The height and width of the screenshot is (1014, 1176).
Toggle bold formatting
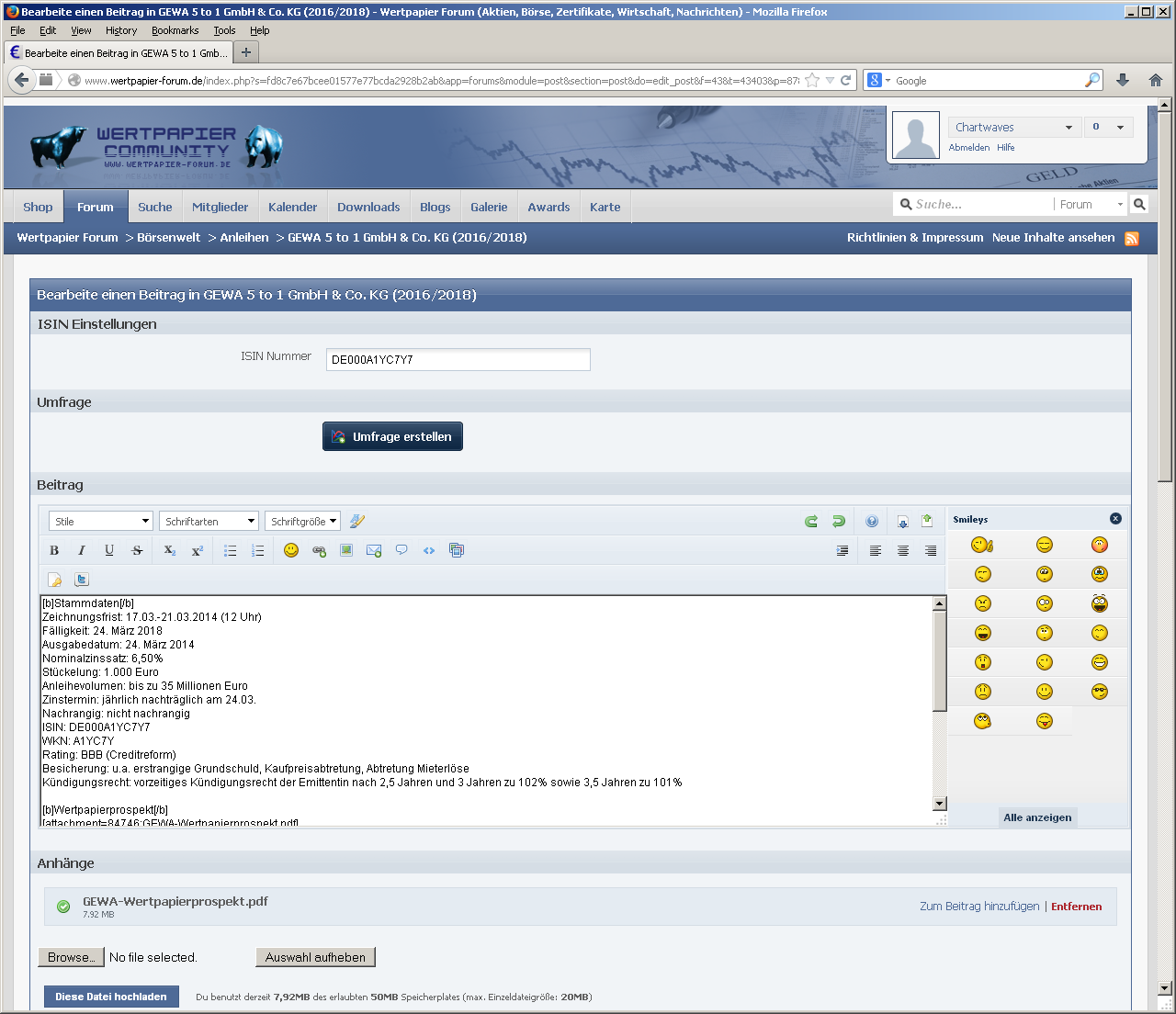[x=54, y=550]
